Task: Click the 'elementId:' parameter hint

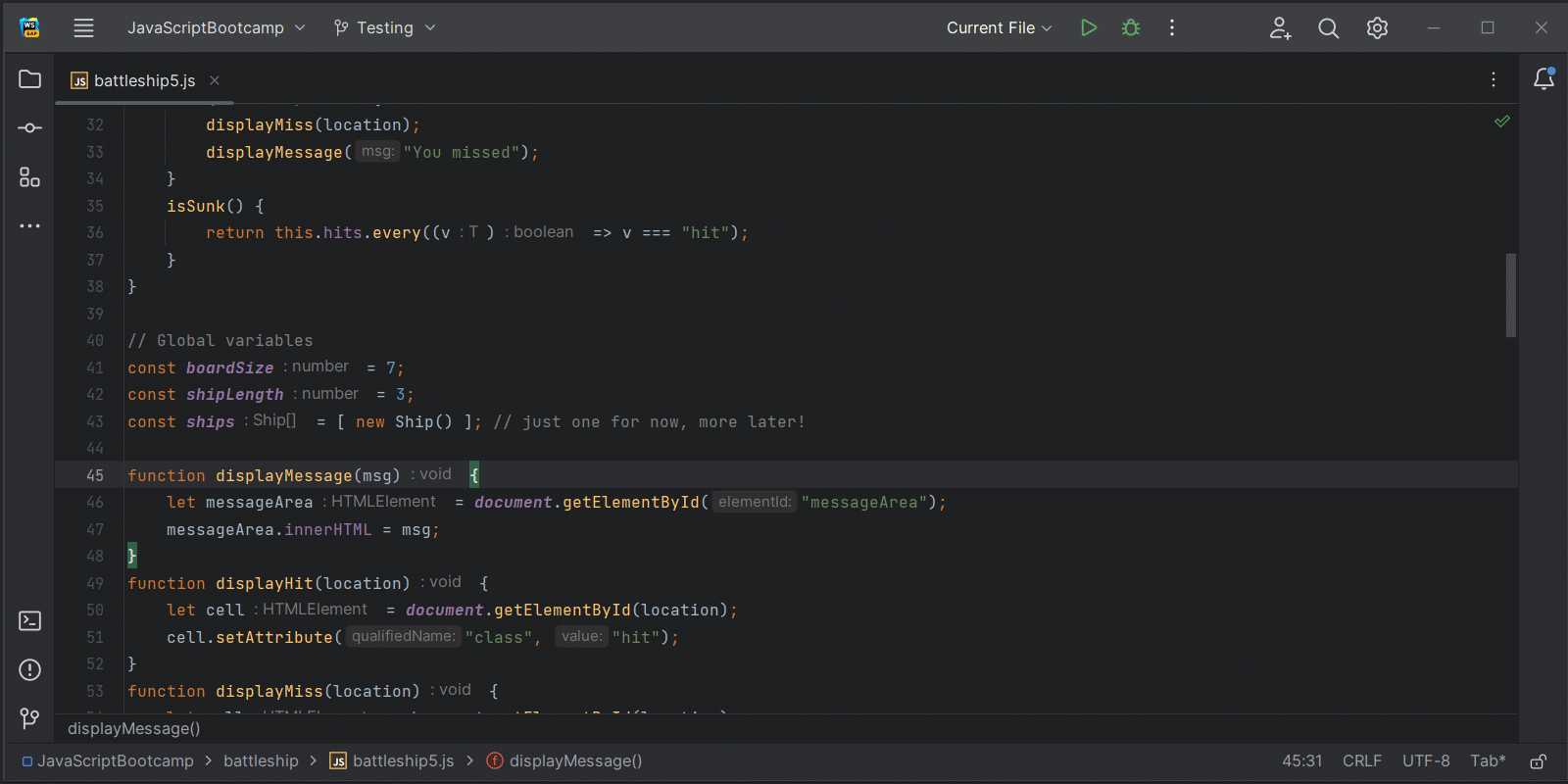Action: pyautogui.click(x=755, y=502)
